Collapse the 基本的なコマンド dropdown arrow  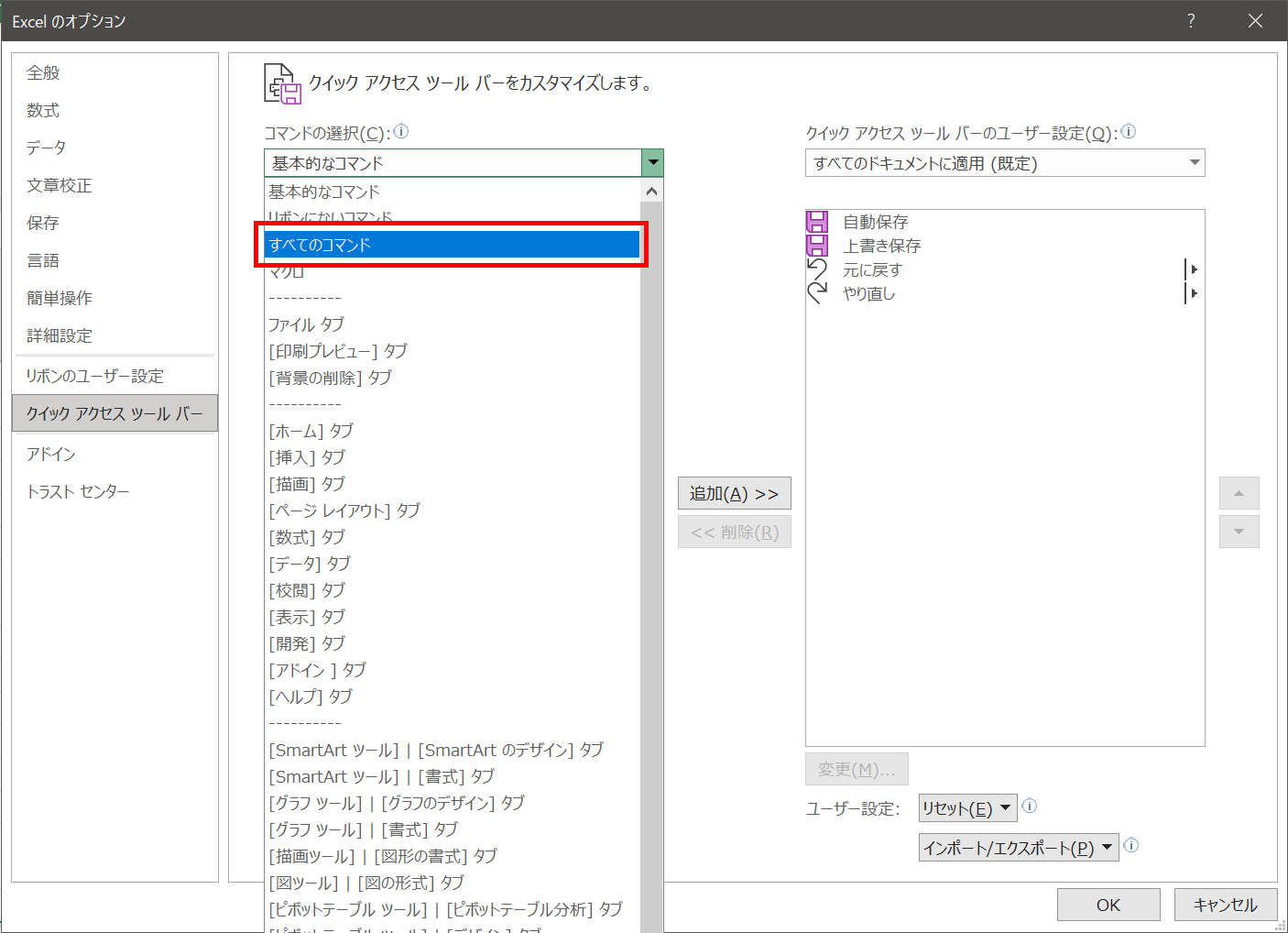(x=652, y=163)
